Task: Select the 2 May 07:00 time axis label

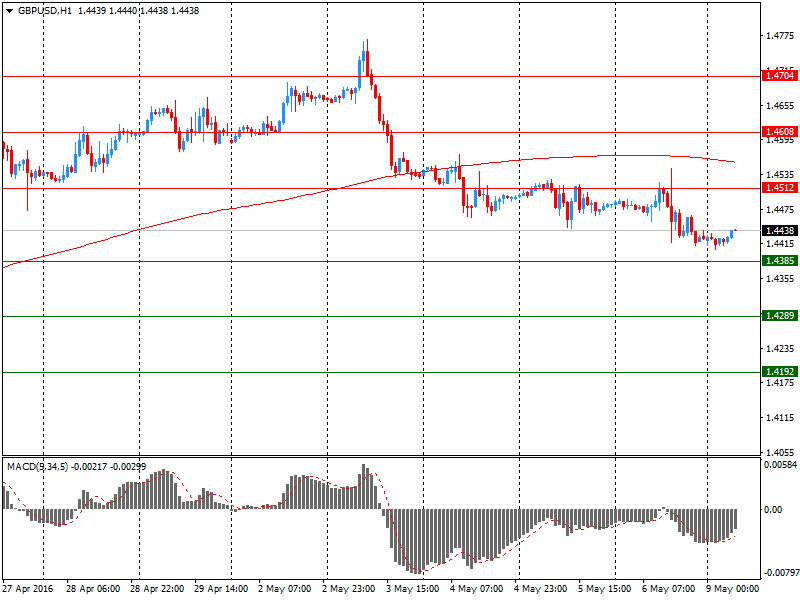Action: 284,589
